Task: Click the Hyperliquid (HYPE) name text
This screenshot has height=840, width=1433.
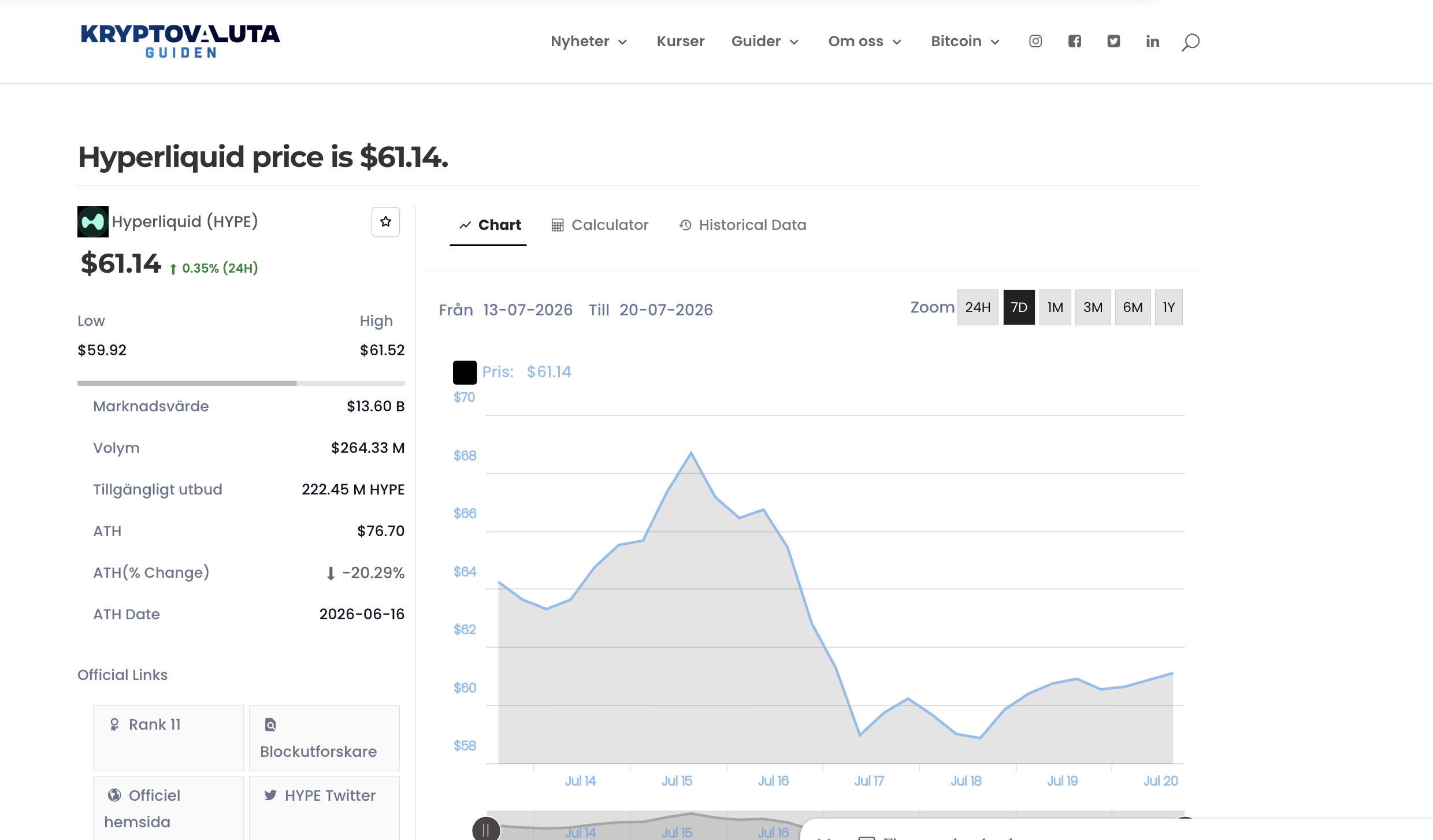Action: [185, 221]
